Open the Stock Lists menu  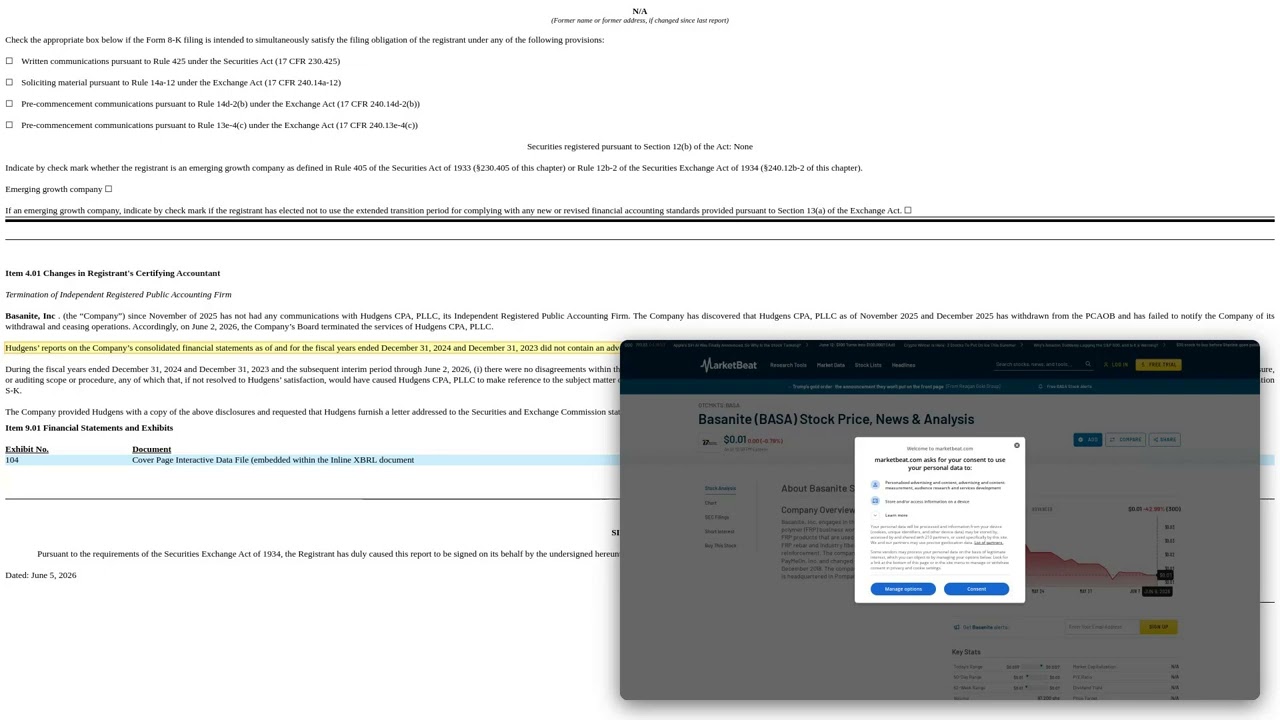868,365
